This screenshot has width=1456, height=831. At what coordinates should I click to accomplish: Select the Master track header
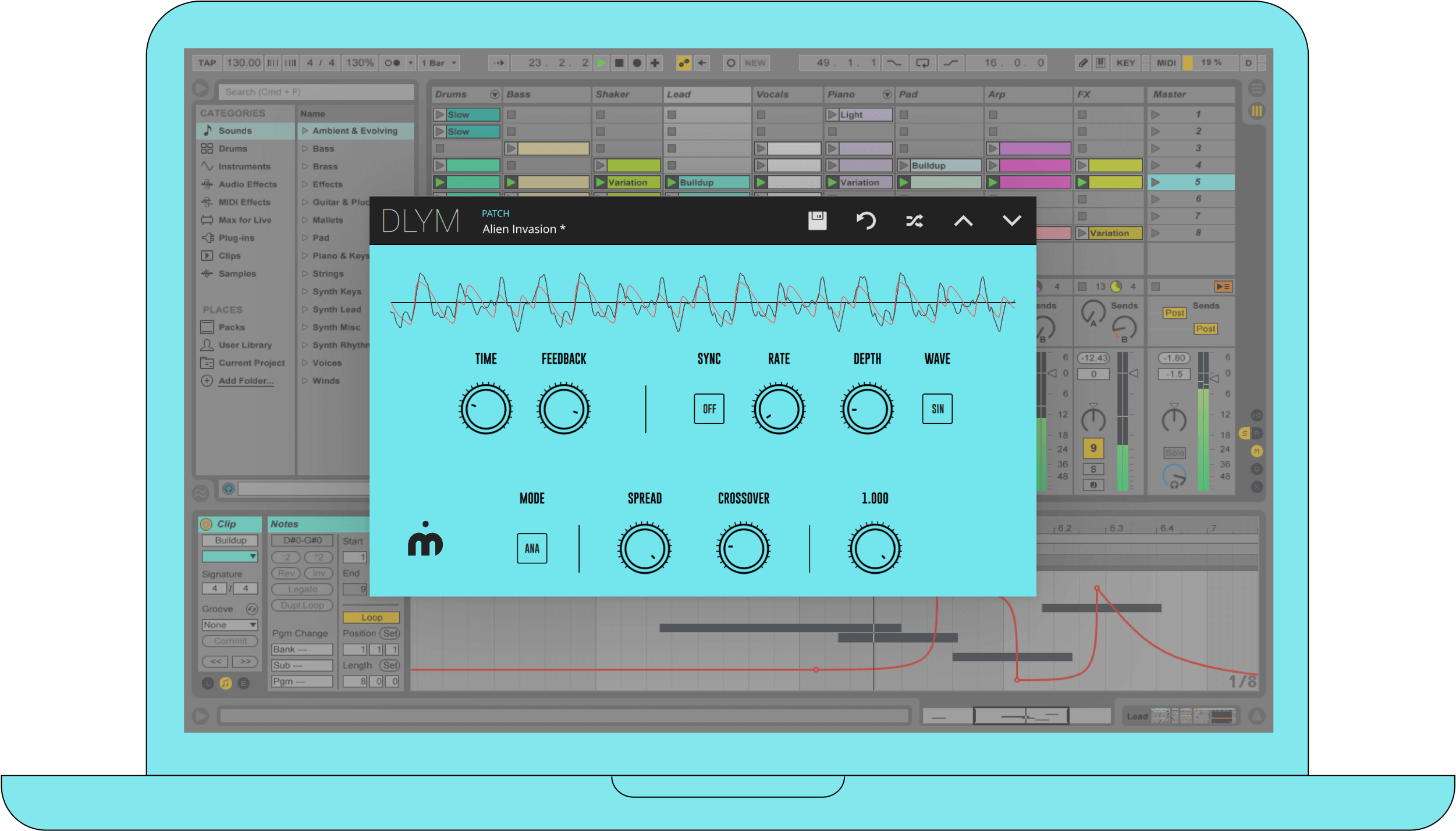pyautogui.click(x=1191, y=94)
